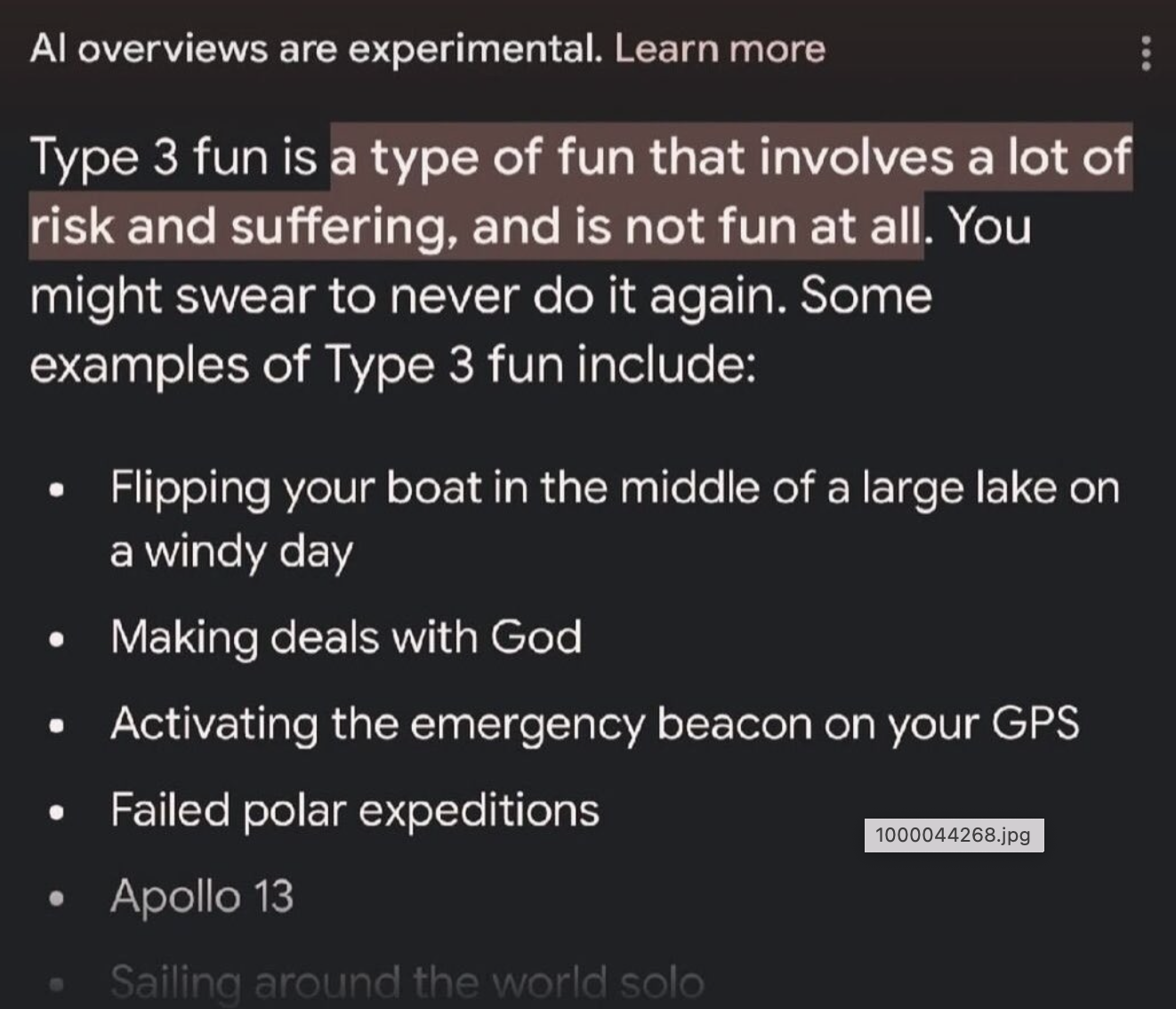Viewport: 1176px width, 1009px height.
Task: Click the bullet beside "Apollo 13"
Action: (58, 899)
